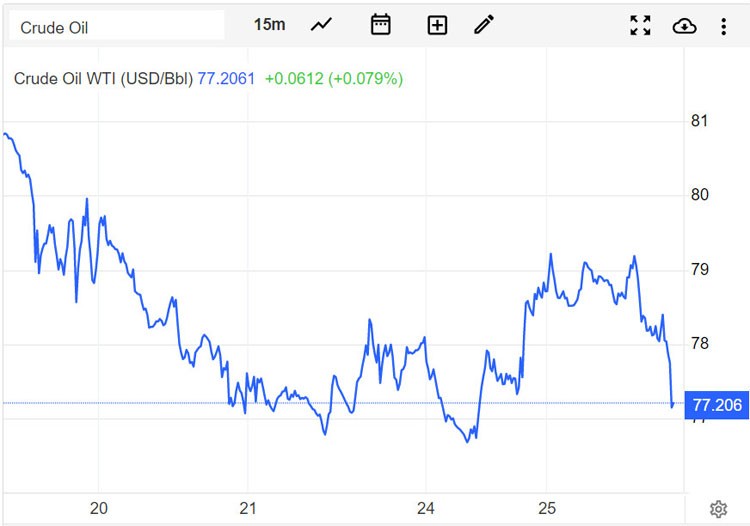This screenshot has height=526, width=750.
Task: Expand chart to fullscreen
Action: (x=640, y=26)
